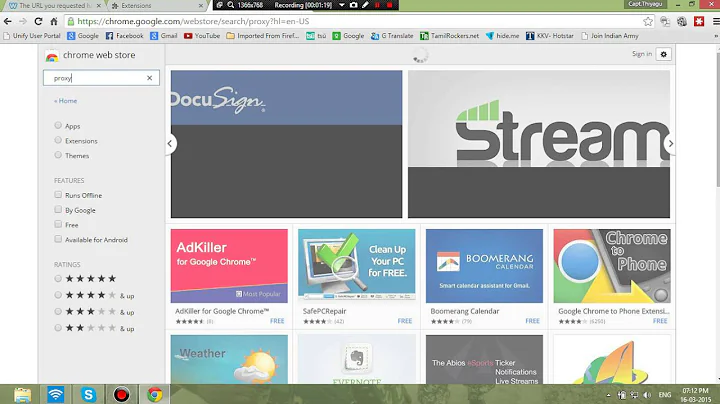Click Sign in link
The image size is (720, 404).
642,54
